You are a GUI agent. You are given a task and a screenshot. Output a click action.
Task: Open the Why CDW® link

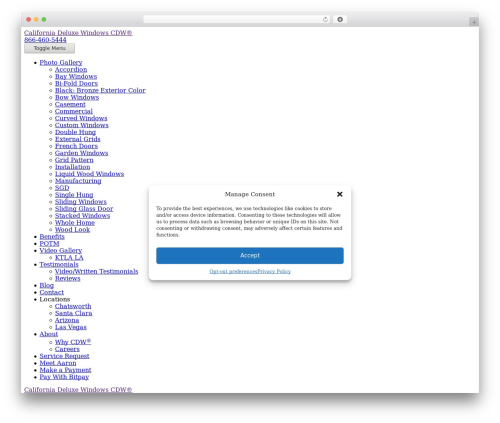(x=73, y=342)
